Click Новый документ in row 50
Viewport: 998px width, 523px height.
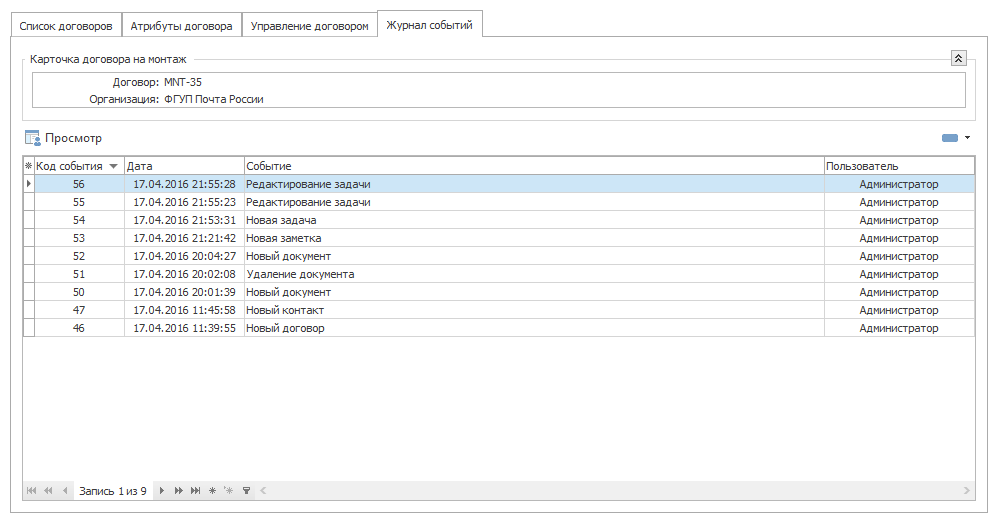point(288,292)
